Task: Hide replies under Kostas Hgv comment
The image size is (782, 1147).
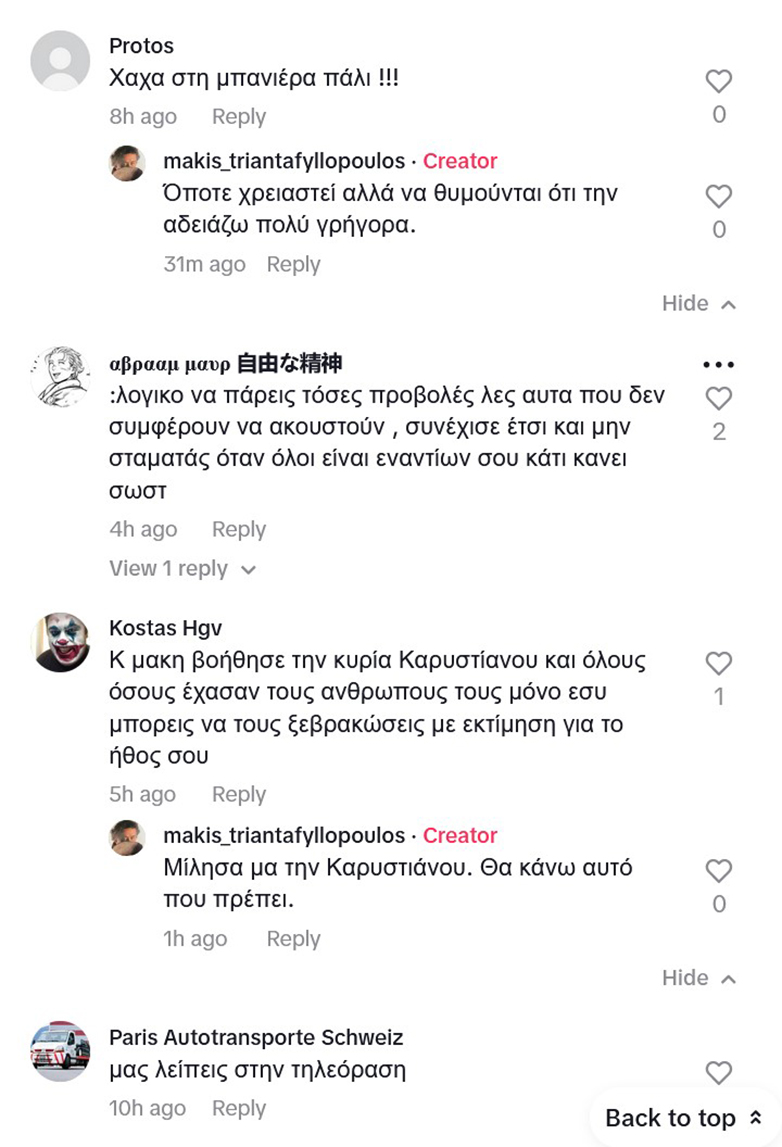Action: [698, 977]
